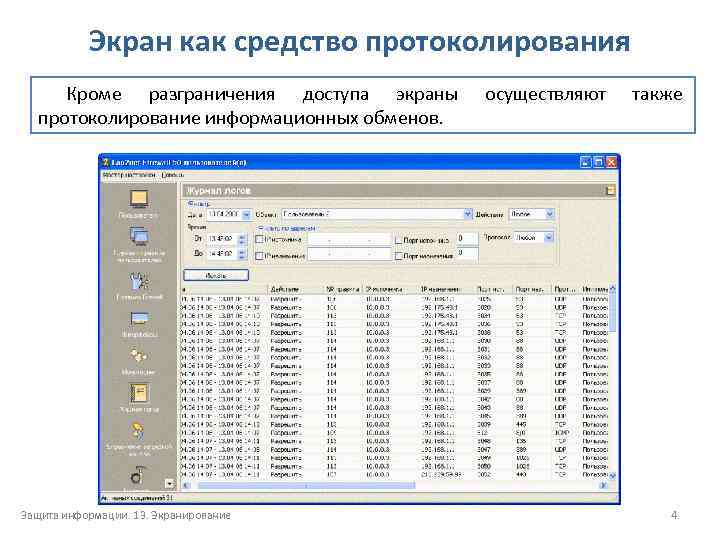The image size is (720, 540).
Task: Sort by the Порт наз. column header
Action: (532, 289)
